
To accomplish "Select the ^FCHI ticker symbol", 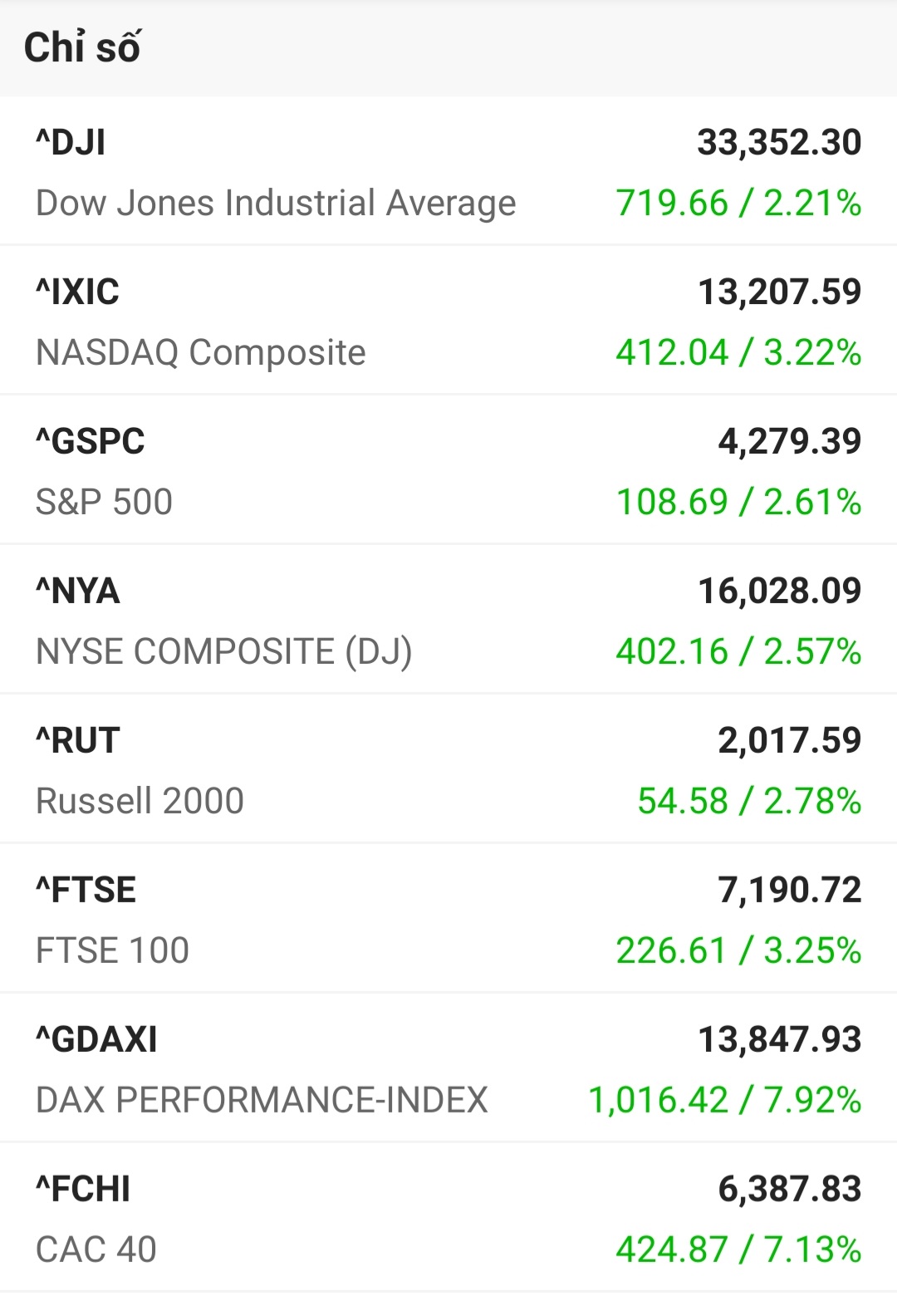I will pyautogui.click(x=83, y=1190).
